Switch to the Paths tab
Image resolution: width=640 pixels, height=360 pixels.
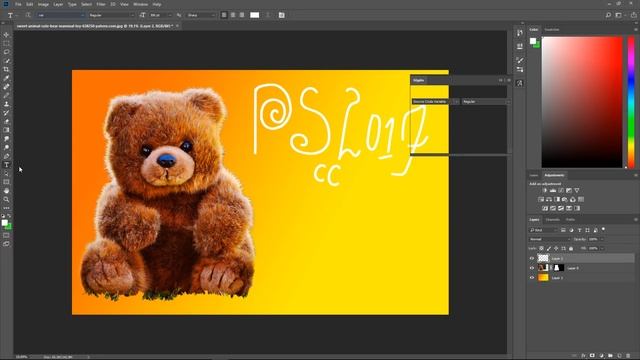point(570,220)
